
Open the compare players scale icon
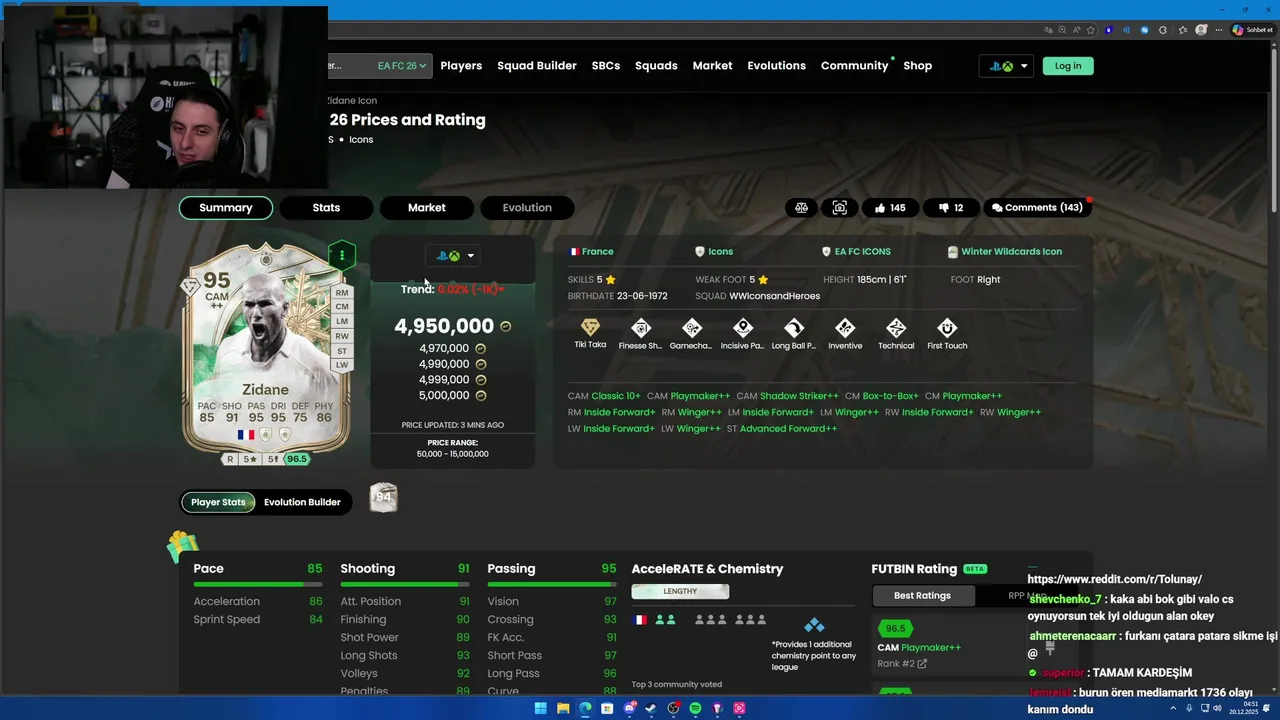(801, 208)
